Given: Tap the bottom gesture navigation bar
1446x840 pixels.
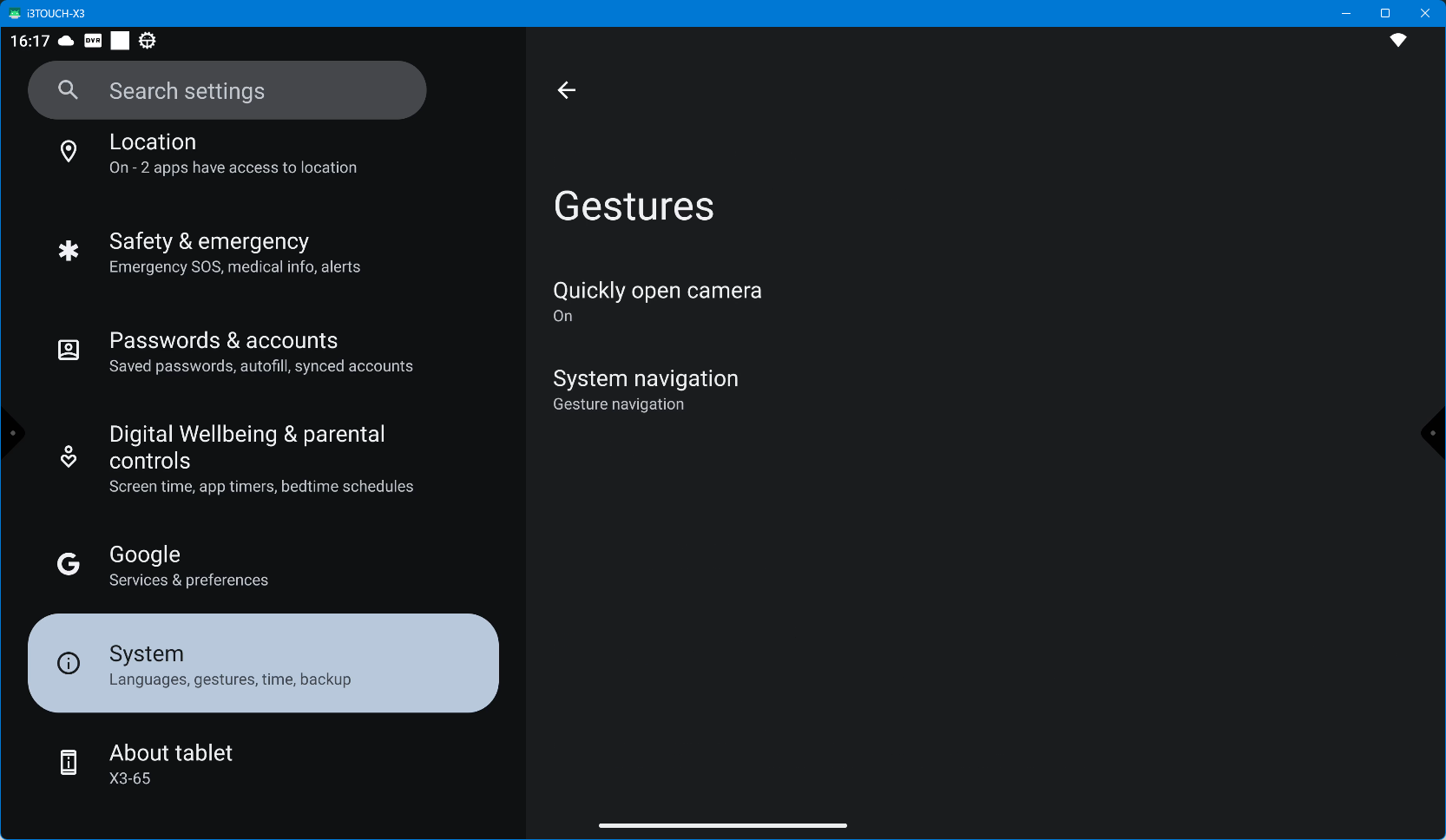Looking at the screenshot, I should point(722,825).
